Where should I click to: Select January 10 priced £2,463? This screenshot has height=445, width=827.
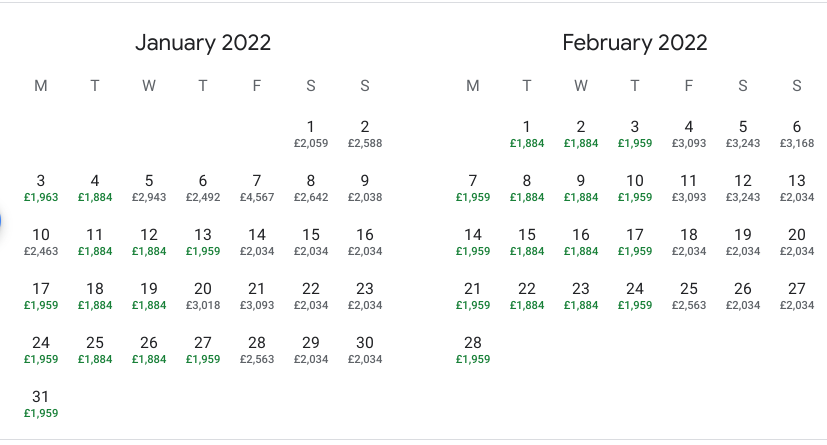coord(41,241)
